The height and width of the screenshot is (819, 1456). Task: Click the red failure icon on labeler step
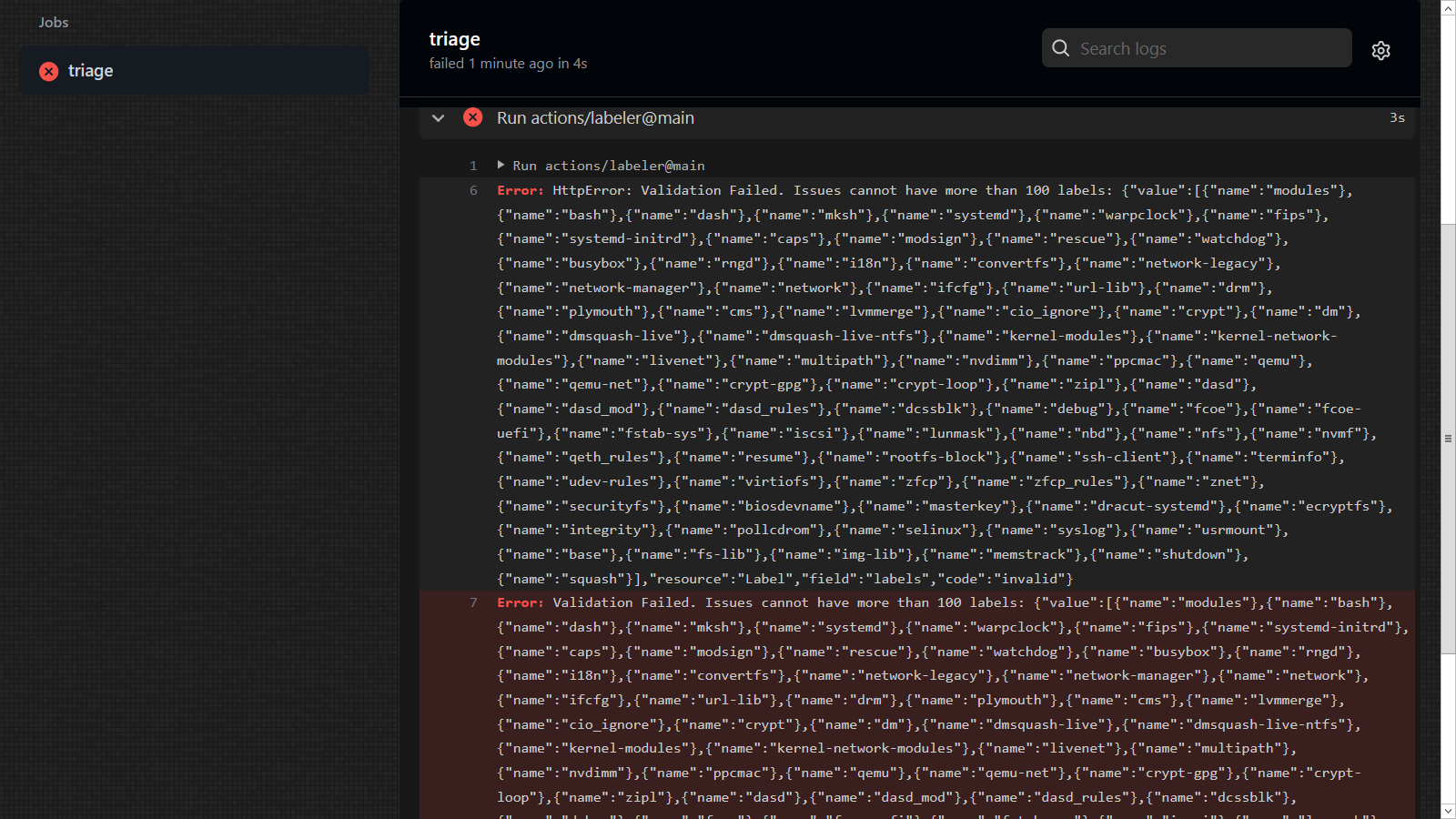(473, 117)
